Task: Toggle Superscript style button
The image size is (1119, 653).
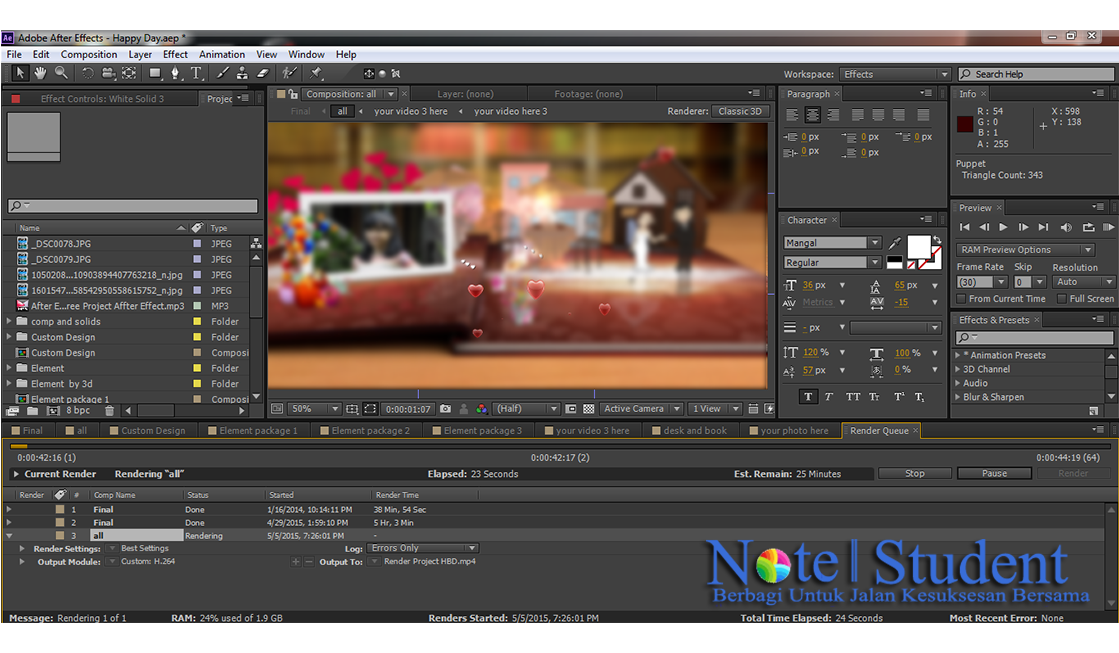Action: (x=899, y=397)
